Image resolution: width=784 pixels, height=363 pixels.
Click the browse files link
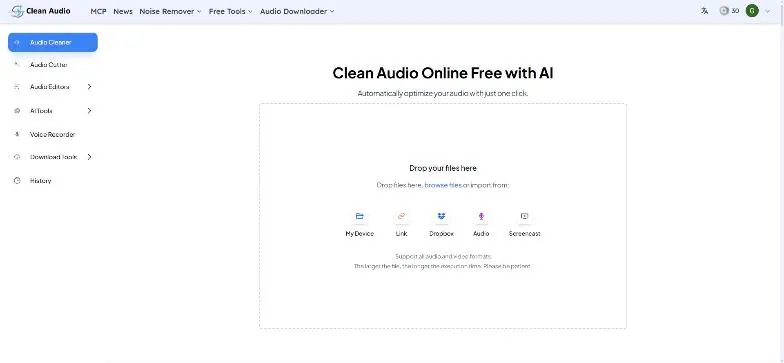point(443,185)
